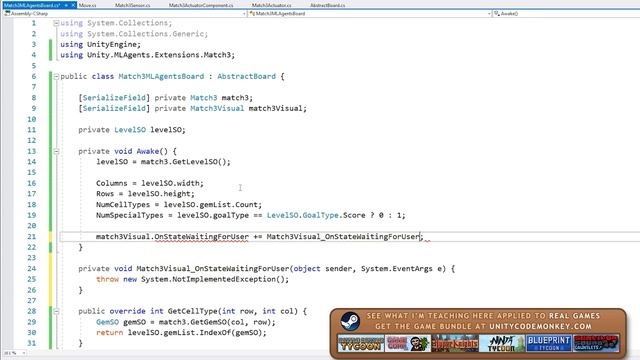Switch to the Match3MLAgentsBoard.cs tab
This screenshot has height=360, width=640.
coord(32,5)
